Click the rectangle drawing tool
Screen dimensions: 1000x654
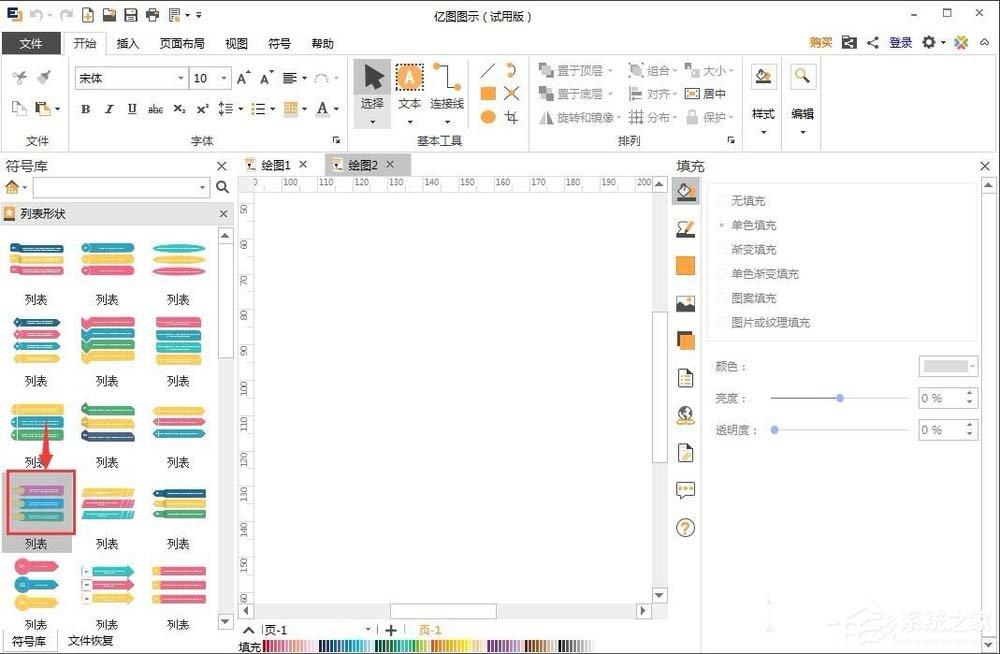[x=487, y=93]
